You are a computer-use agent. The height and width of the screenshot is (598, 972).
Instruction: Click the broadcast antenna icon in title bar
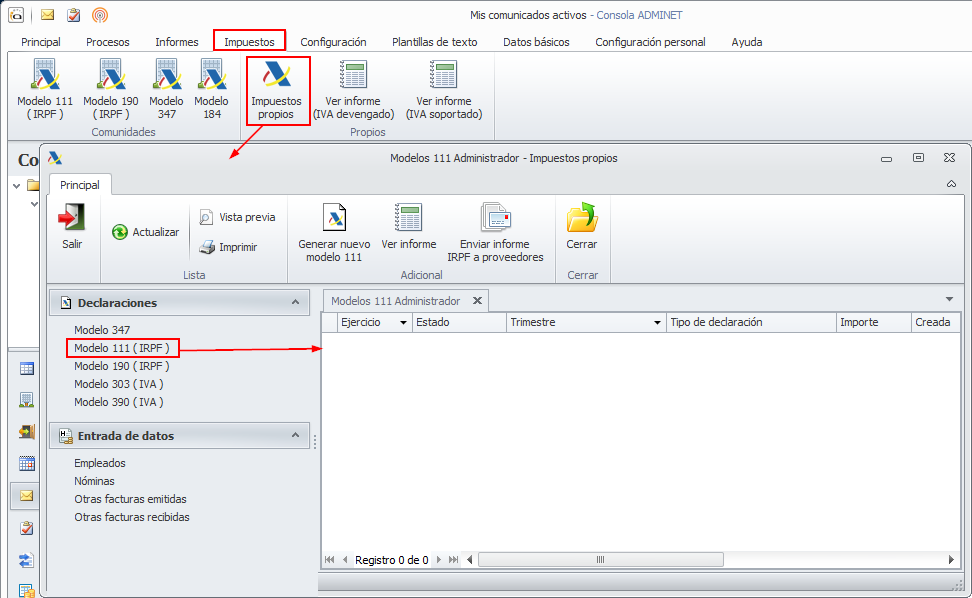click(100, 15)
